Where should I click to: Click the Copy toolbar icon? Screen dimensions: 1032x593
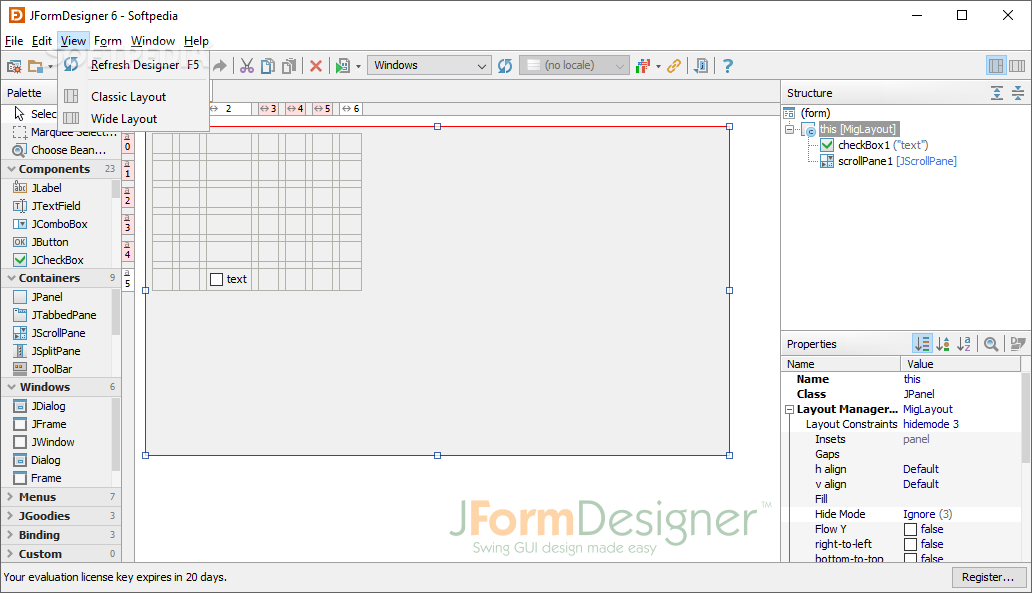268,66
